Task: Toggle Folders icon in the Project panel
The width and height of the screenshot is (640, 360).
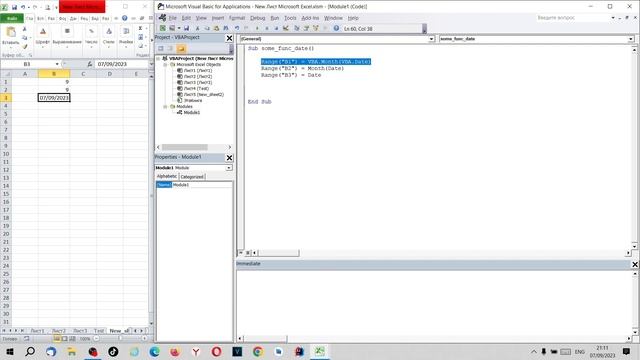Action: click(x=181, y=49)
